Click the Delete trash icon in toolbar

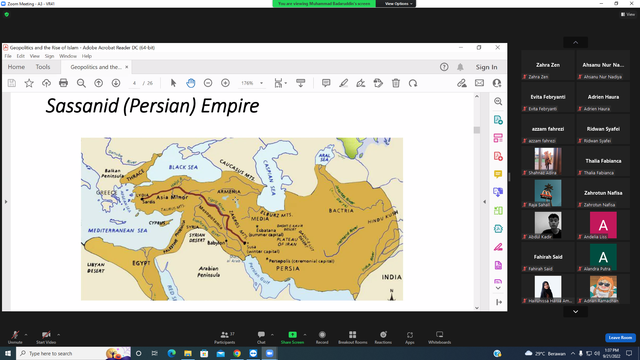coord(396,83)
